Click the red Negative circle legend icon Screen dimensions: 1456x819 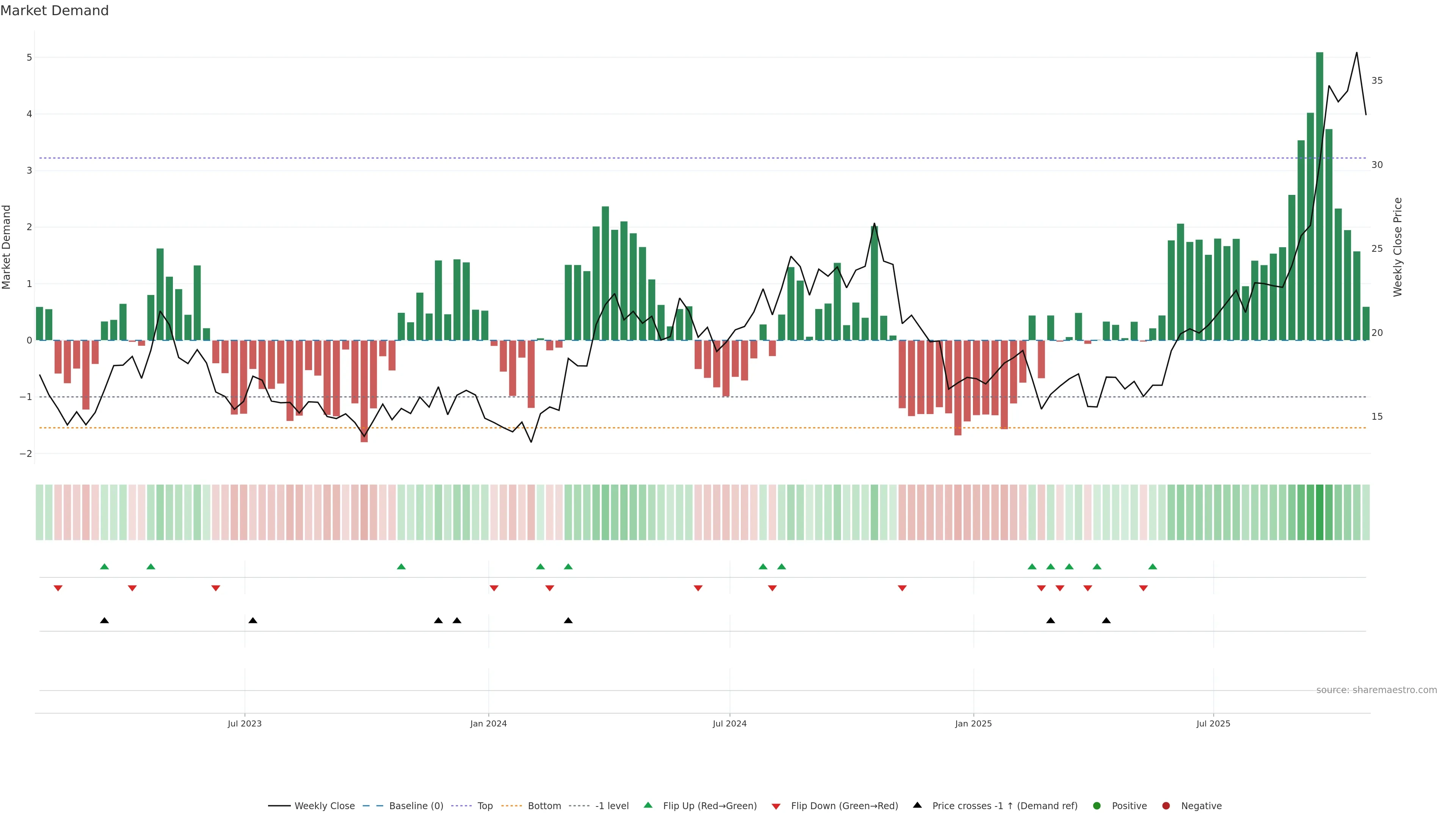[1166, 805]
